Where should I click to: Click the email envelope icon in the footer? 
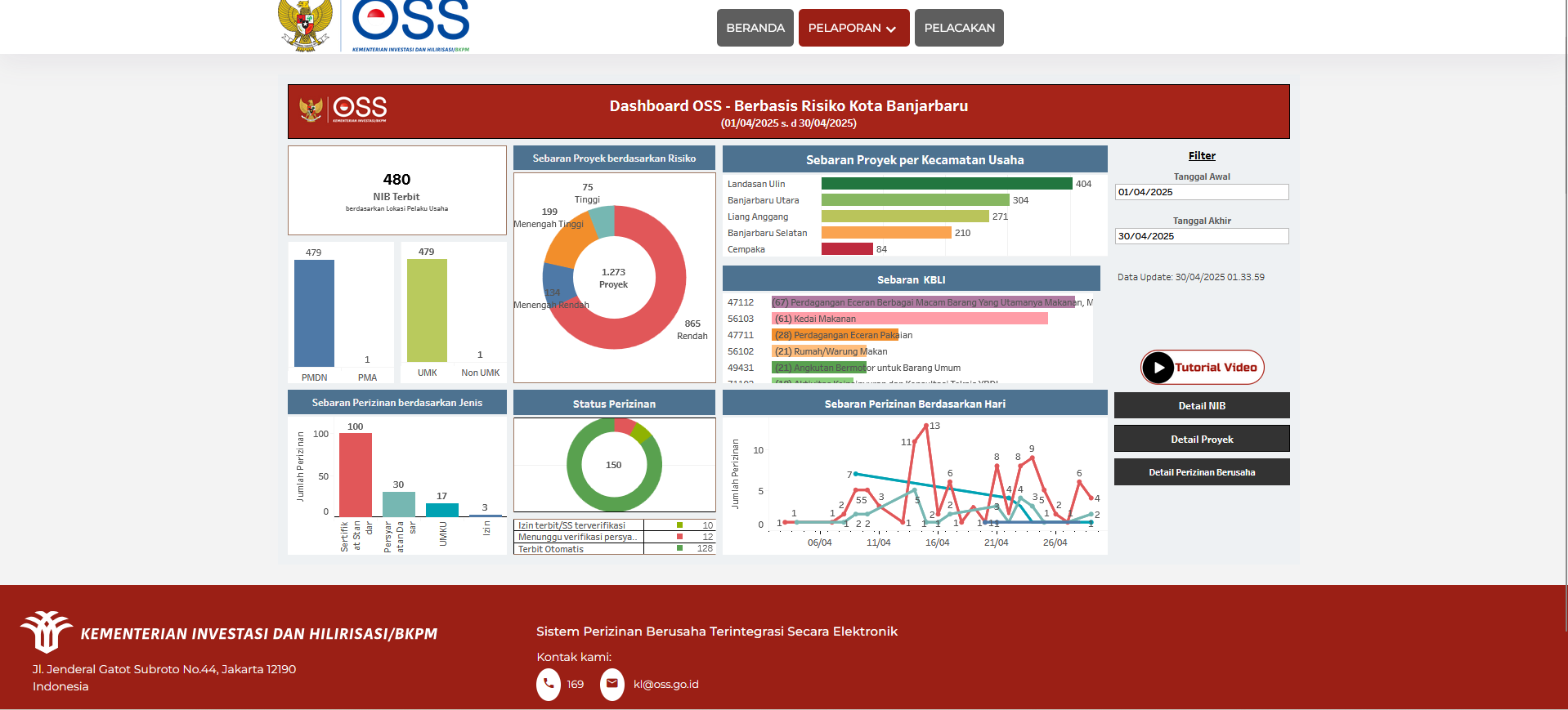(x=612, y=685)
